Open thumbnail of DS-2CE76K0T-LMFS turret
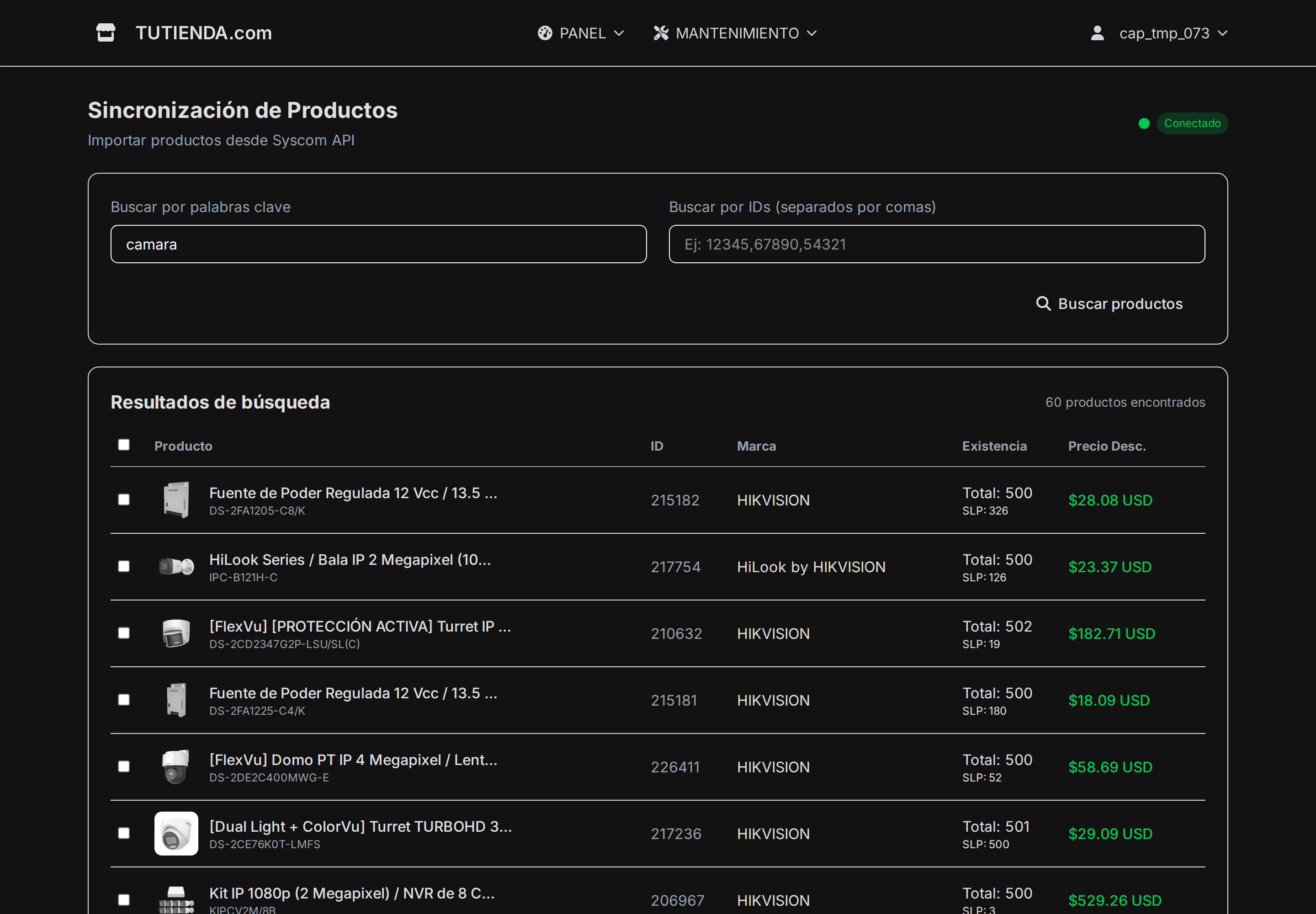Image resolution: width=1316 pixels, height=914 pixels. click(176, 834)
